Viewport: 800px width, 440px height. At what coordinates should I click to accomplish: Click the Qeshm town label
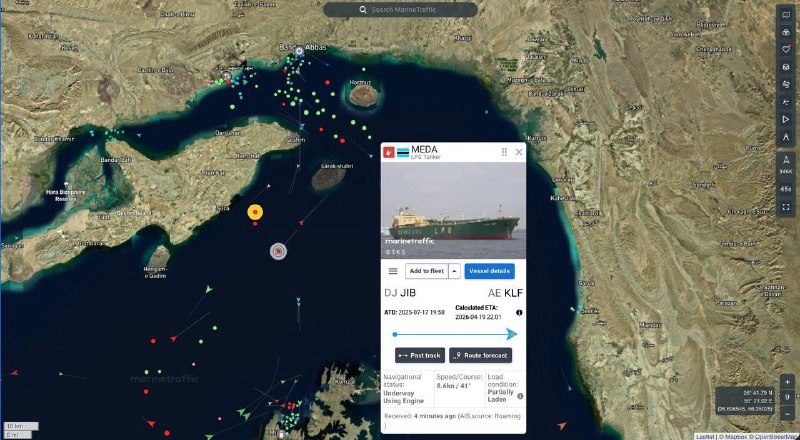pyautogui.click(x=295, y=140)
